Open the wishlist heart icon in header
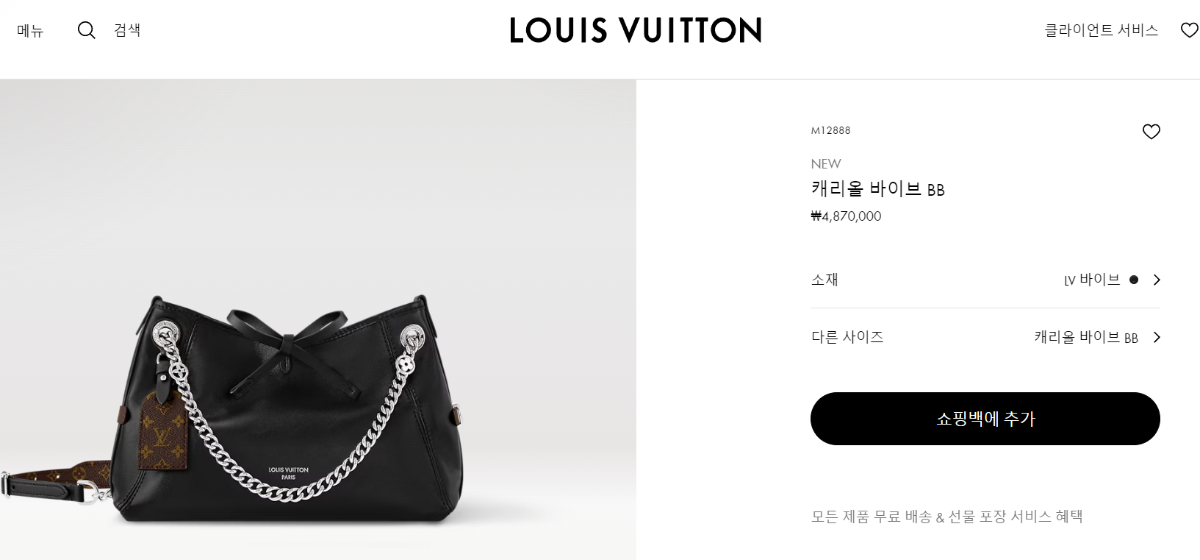The width and height of the screenshot is (1200, 560). (x=1189, y=30)
